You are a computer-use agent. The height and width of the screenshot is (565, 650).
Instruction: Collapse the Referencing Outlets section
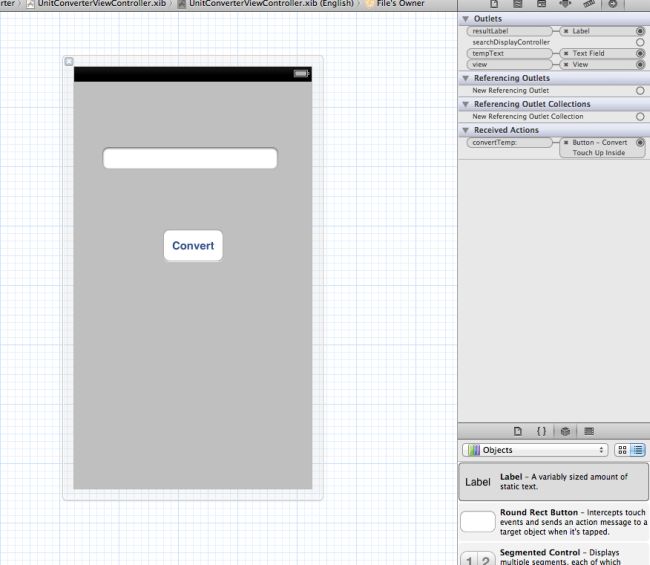[466, 78]
